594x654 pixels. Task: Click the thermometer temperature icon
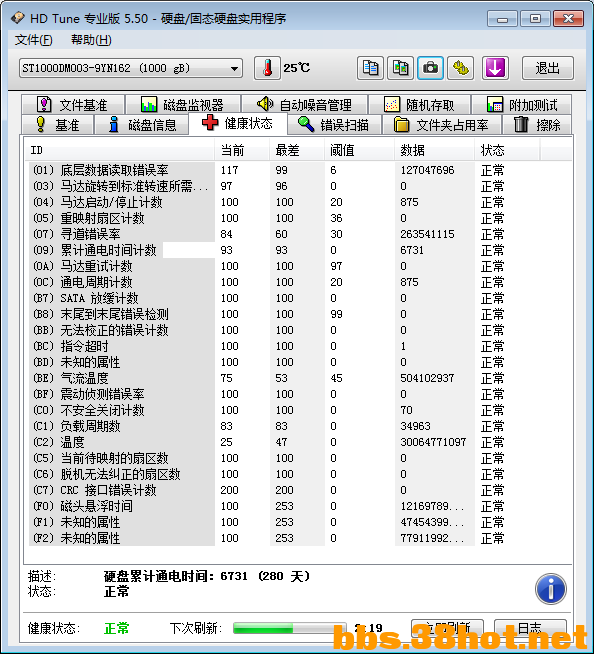tap(267, 68)
